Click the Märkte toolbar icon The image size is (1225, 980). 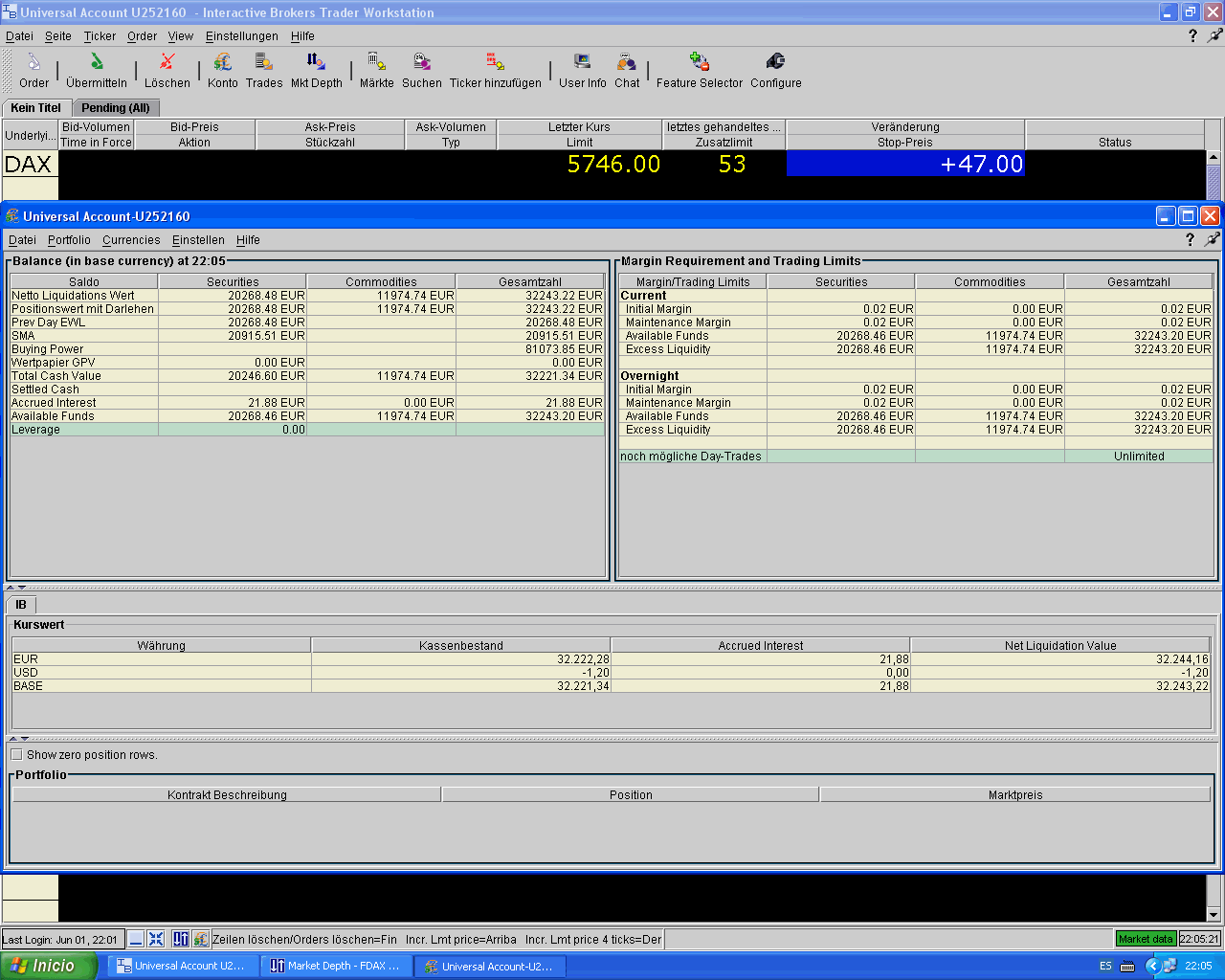click(377, 63)
